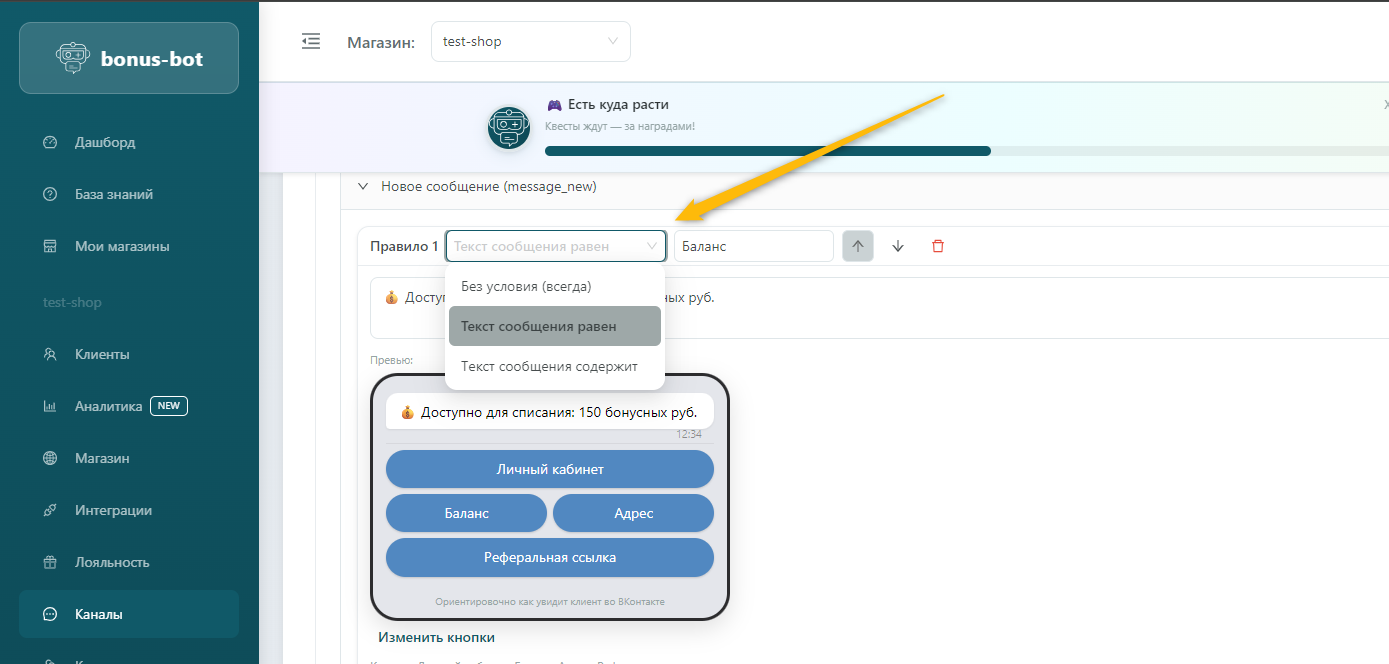Click the Каналы chat bubble icon
Viewport: 1389px width, 664px height.
pyautogui.click(x=50, y=614)
